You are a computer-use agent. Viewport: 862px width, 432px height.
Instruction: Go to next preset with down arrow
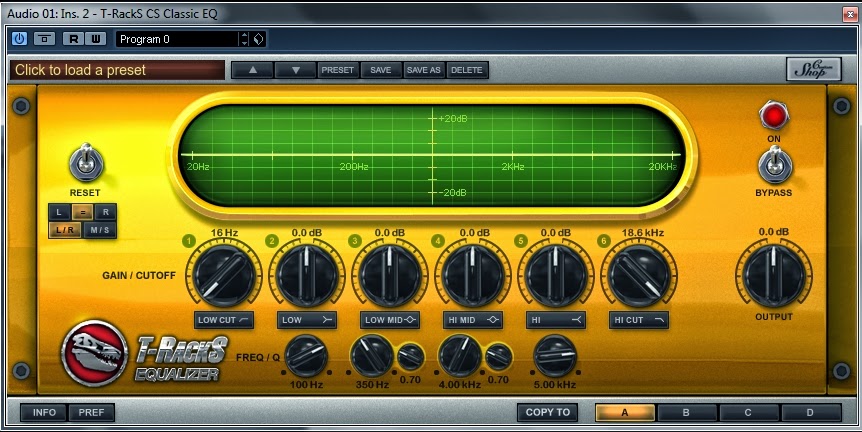click(x=295, y=70)
